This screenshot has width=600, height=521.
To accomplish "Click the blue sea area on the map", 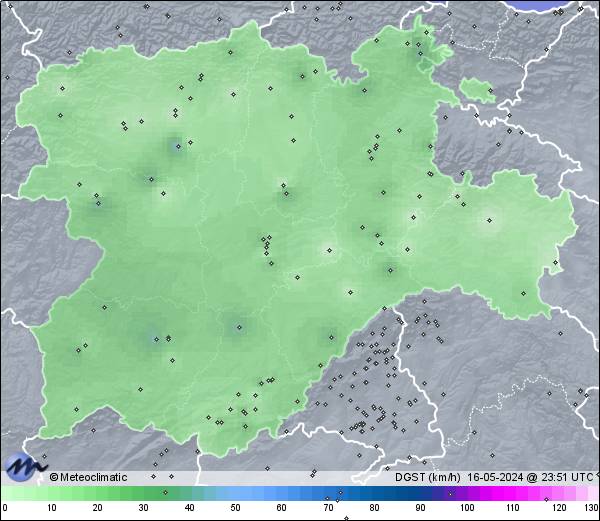I will [540, 5].
